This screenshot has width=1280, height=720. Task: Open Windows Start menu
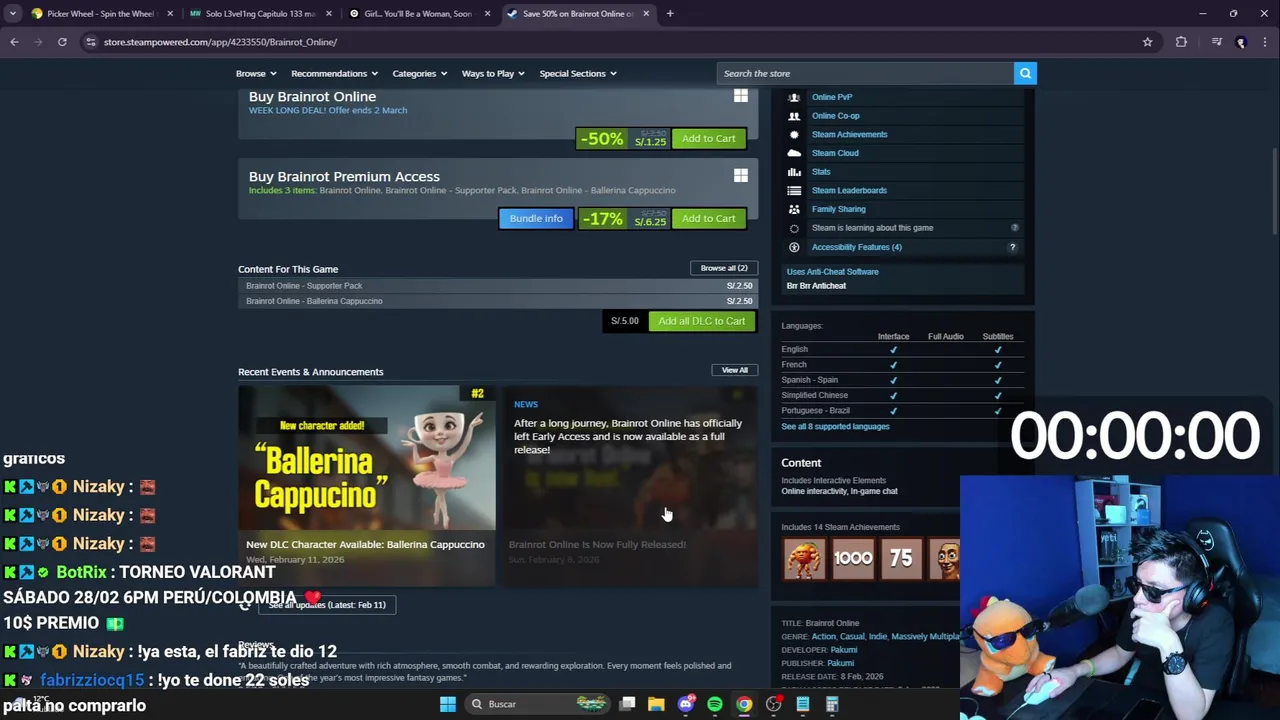coord(448,704)
